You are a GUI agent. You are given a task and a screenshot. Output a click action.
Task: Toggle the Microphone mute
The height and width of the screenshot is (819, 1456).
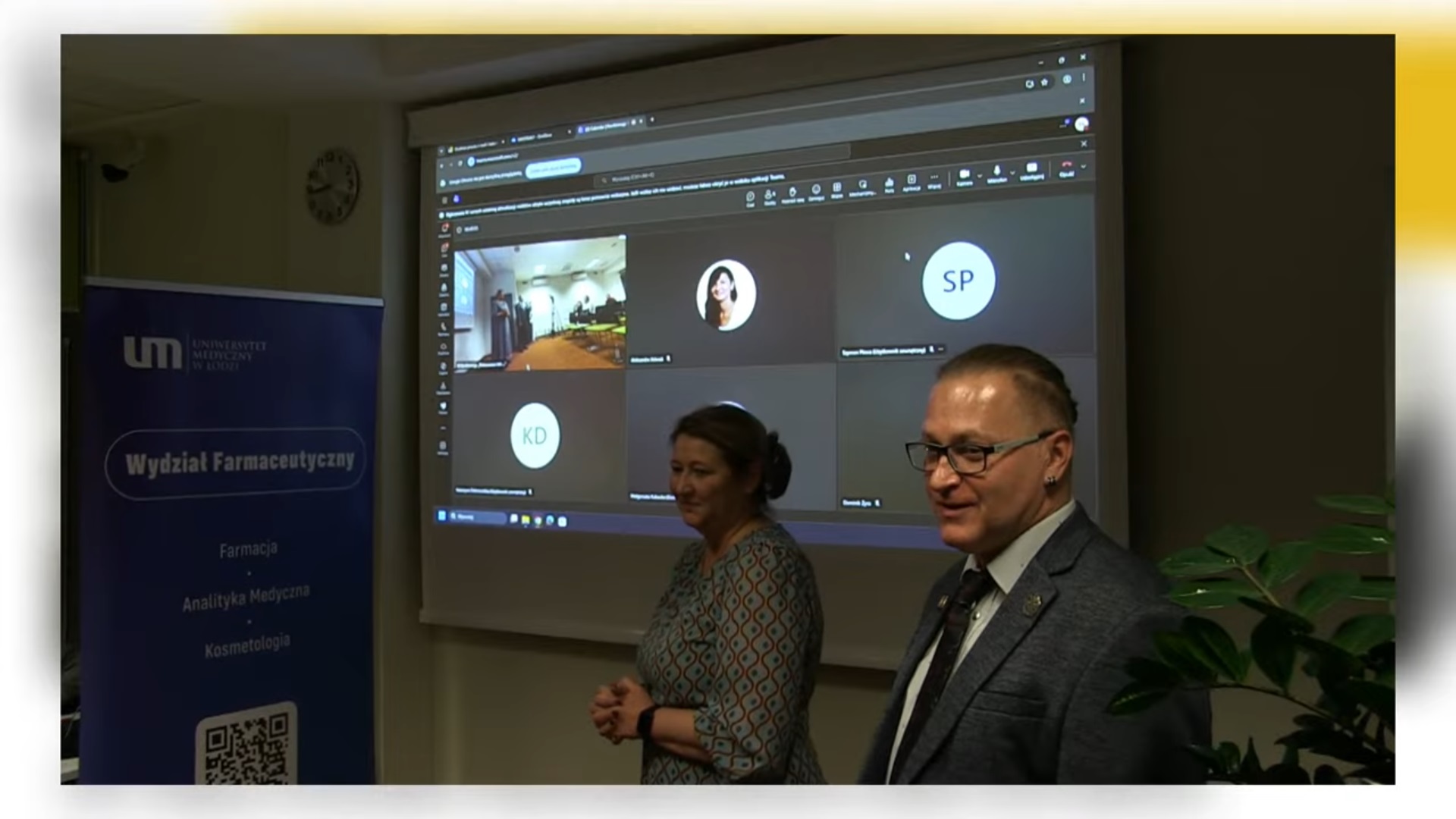tap(996, 171)
